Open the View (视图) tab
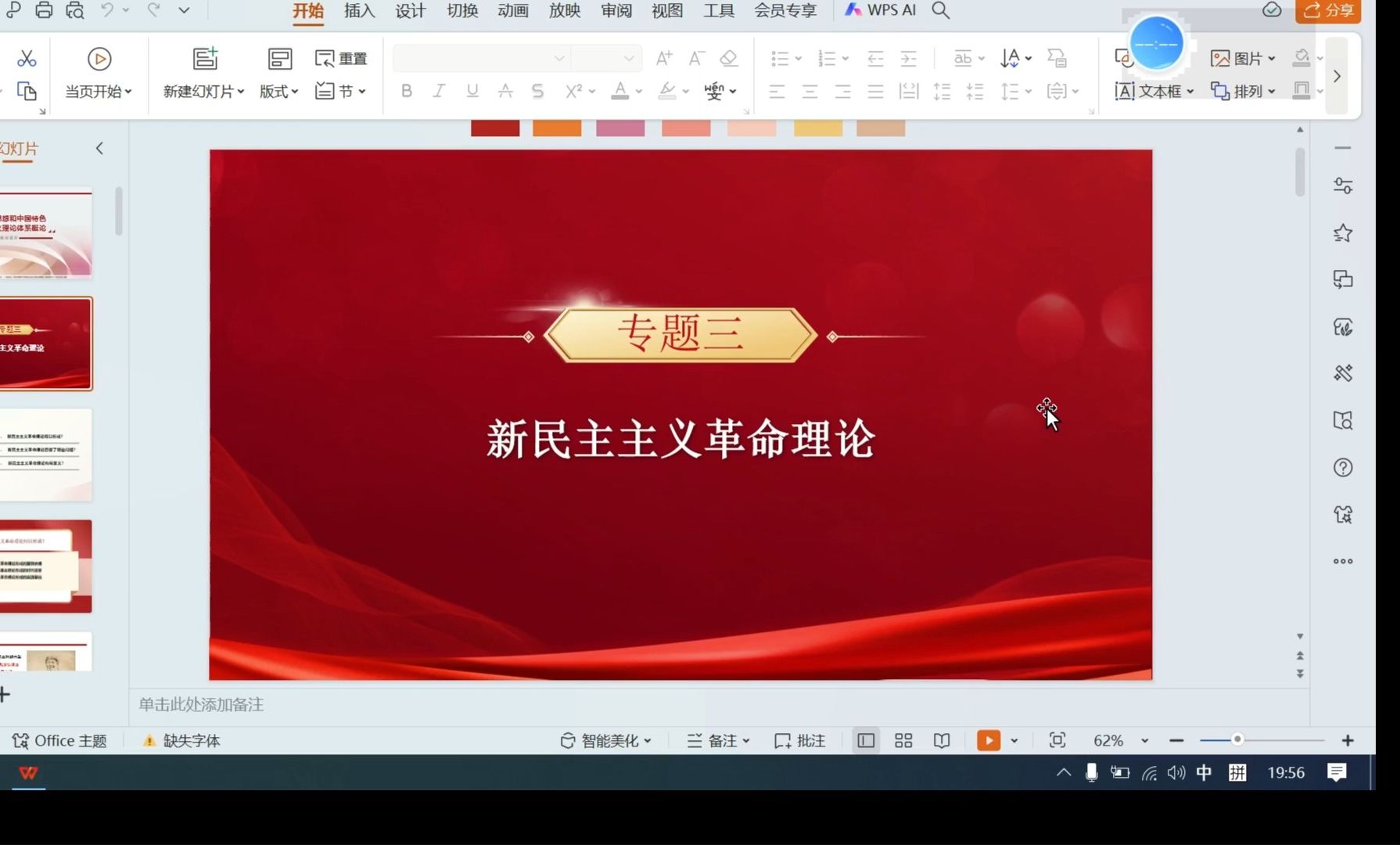The width and height of the screenshot is (1400, 845). coord(667,11)
